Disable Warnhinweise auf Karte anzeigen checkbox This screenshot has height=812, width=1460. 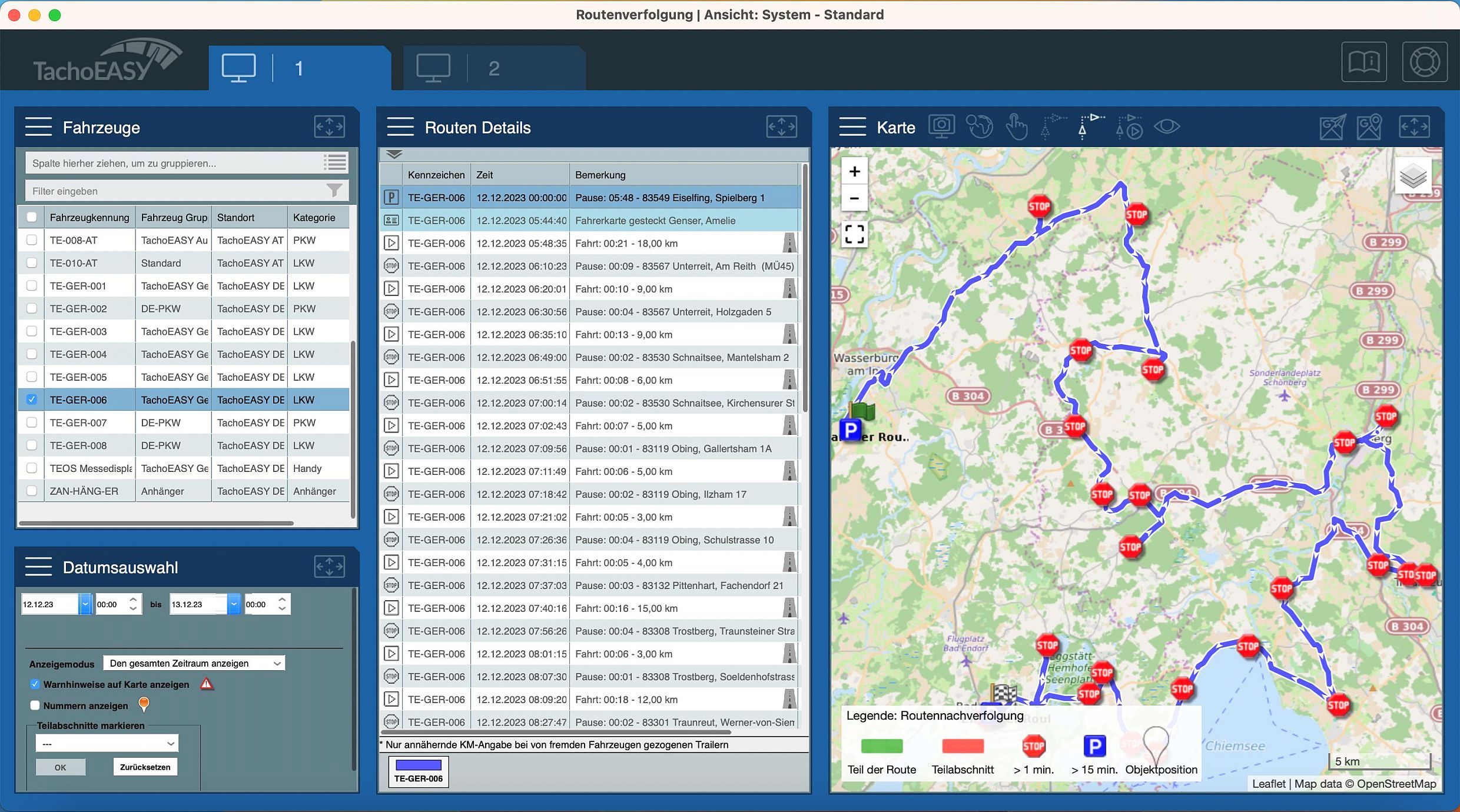pyautogui.click(x=35, y=684)
